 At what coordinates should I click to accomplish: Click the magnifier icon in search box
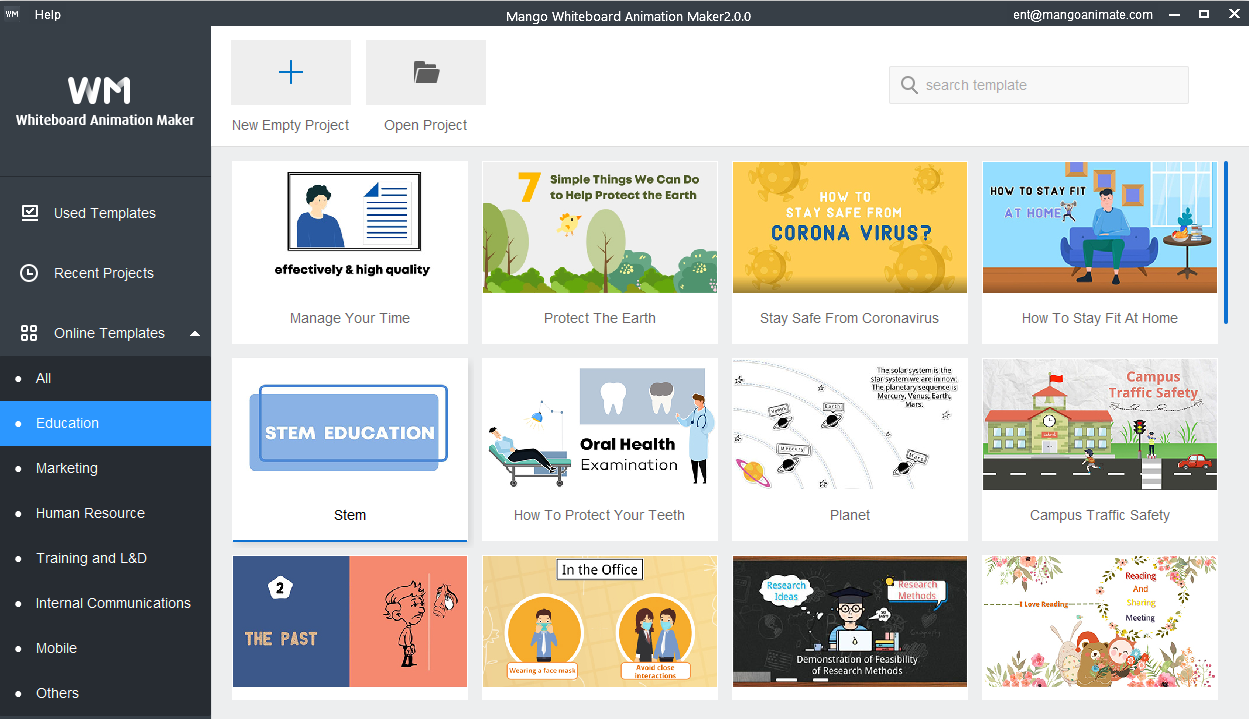[909, 85]
